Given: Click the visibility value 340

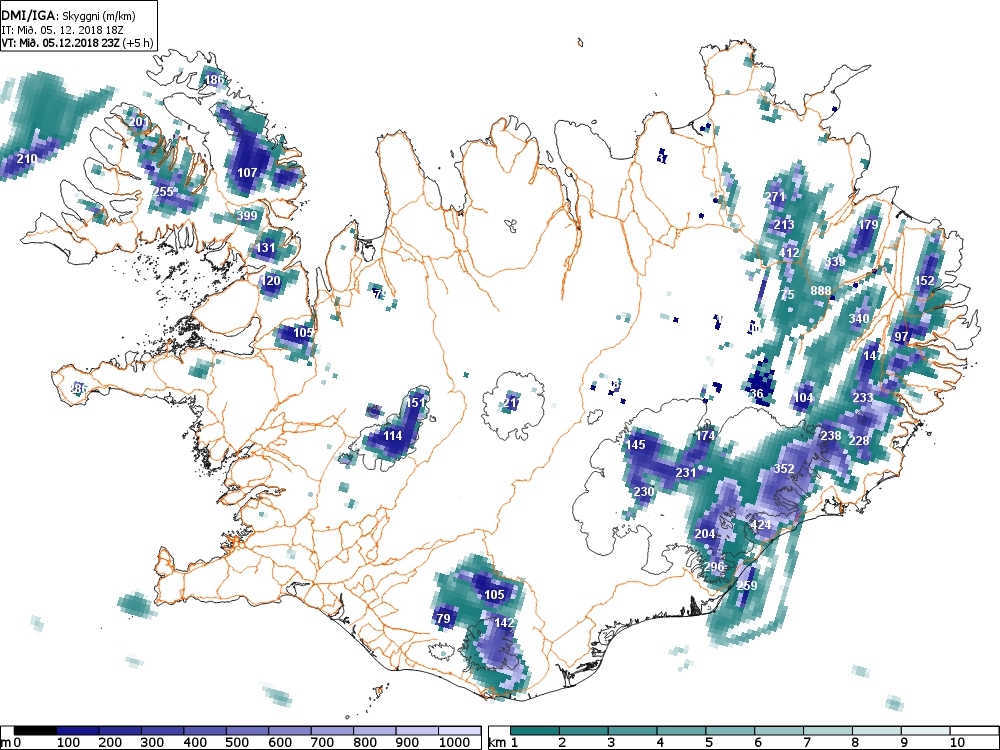Looking at the screenshot, I should [x=859, y=318].
